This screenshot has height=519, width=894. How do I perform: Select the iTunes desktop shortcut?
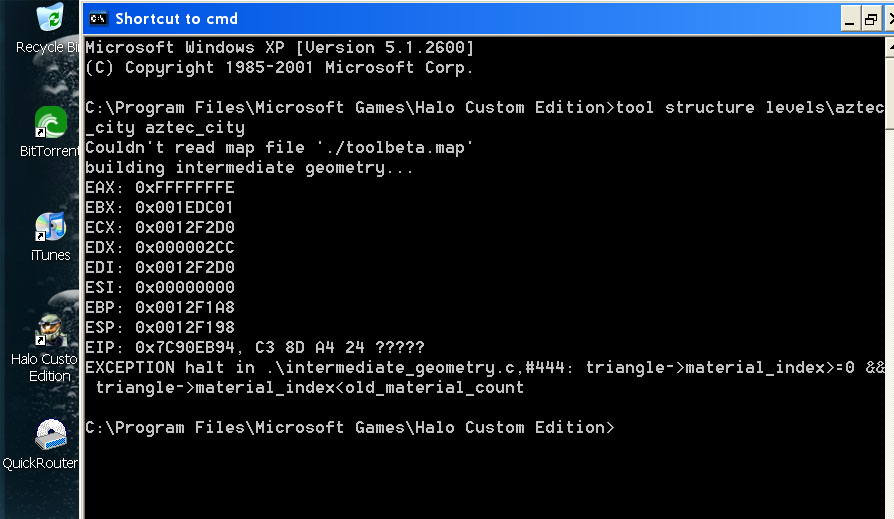pos(50,229)
